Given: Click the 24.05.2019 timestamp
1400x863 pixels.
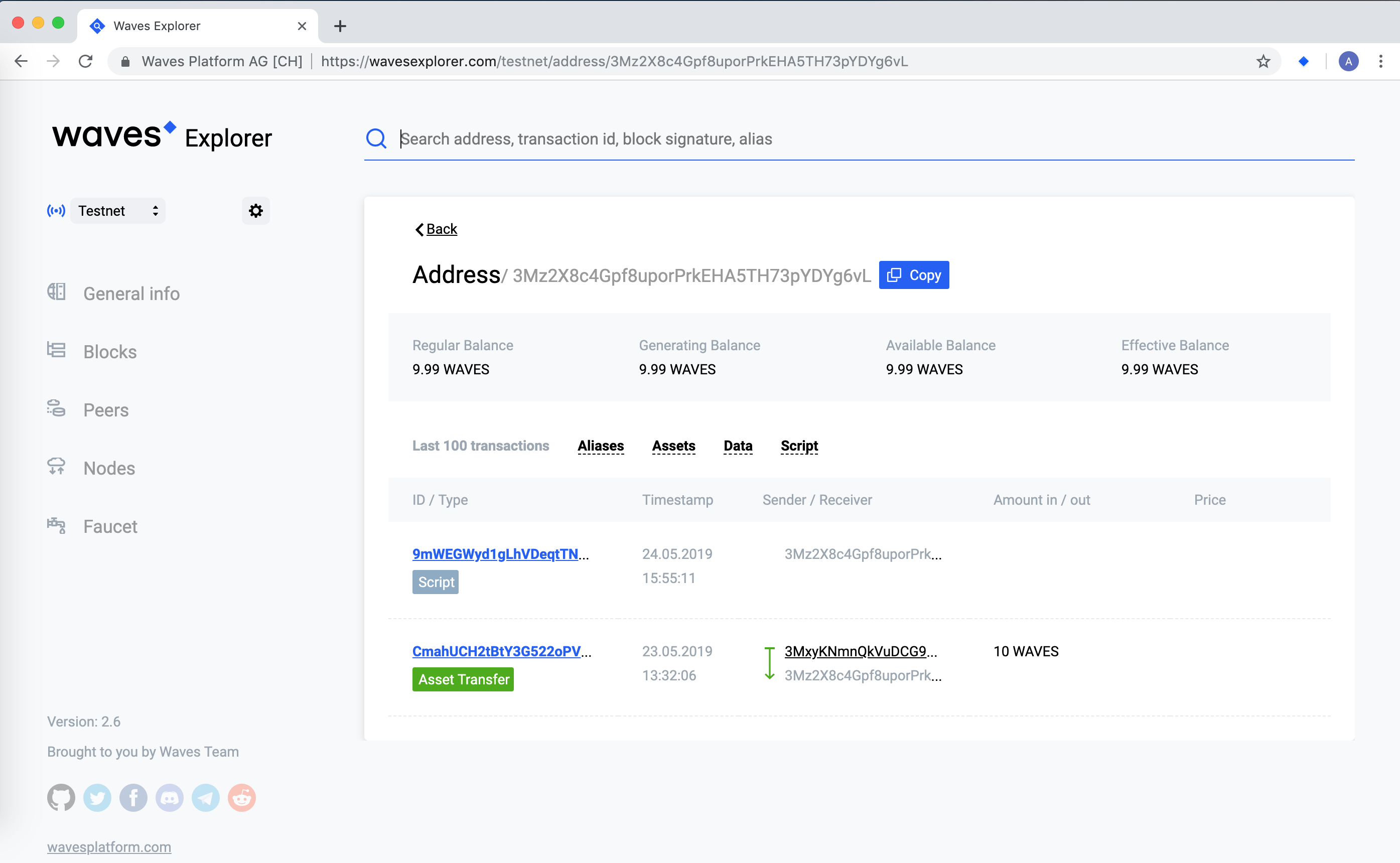Looking at the screenshot, I should coord(677,553).
